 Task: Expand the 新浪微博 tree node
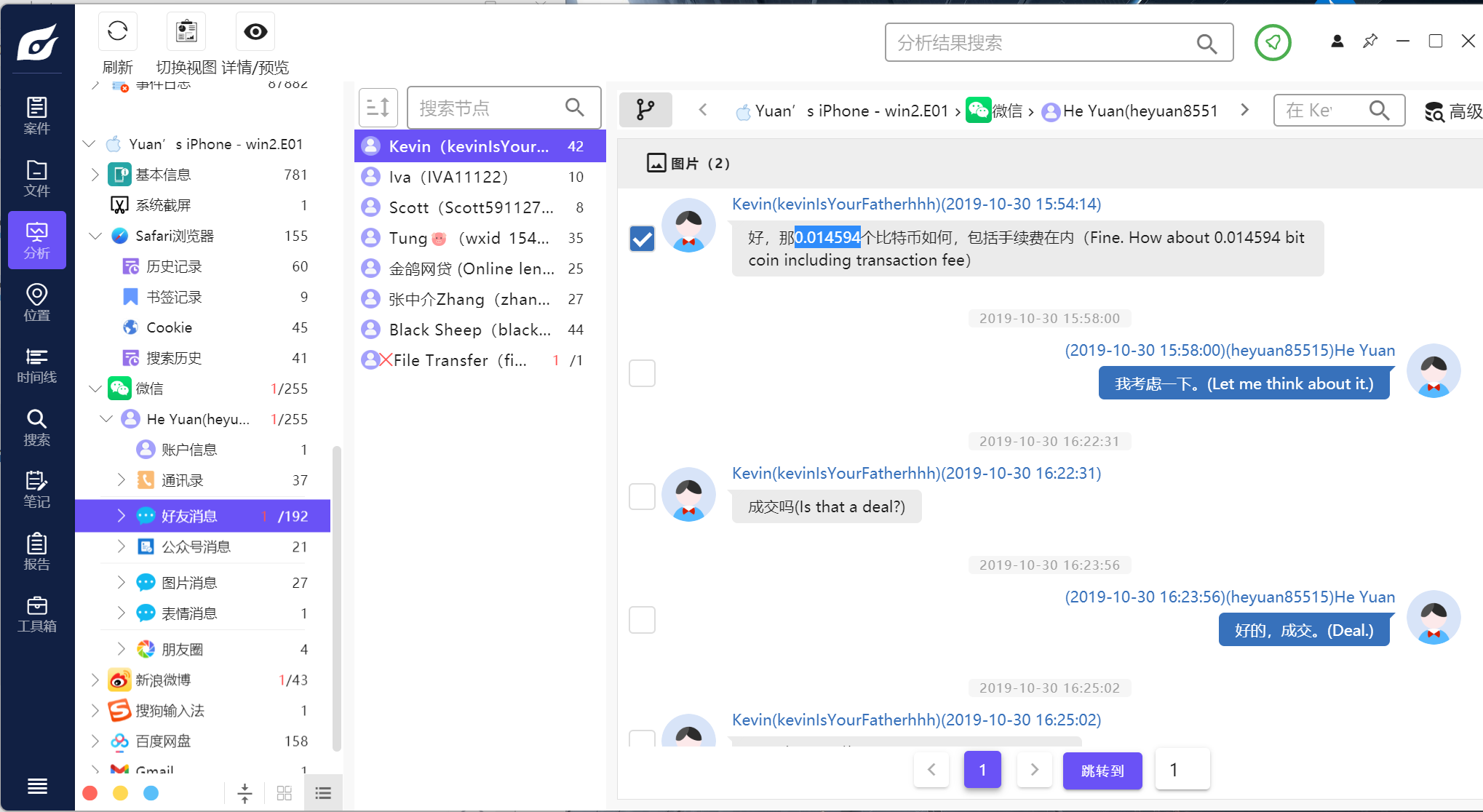pos(95,680)
